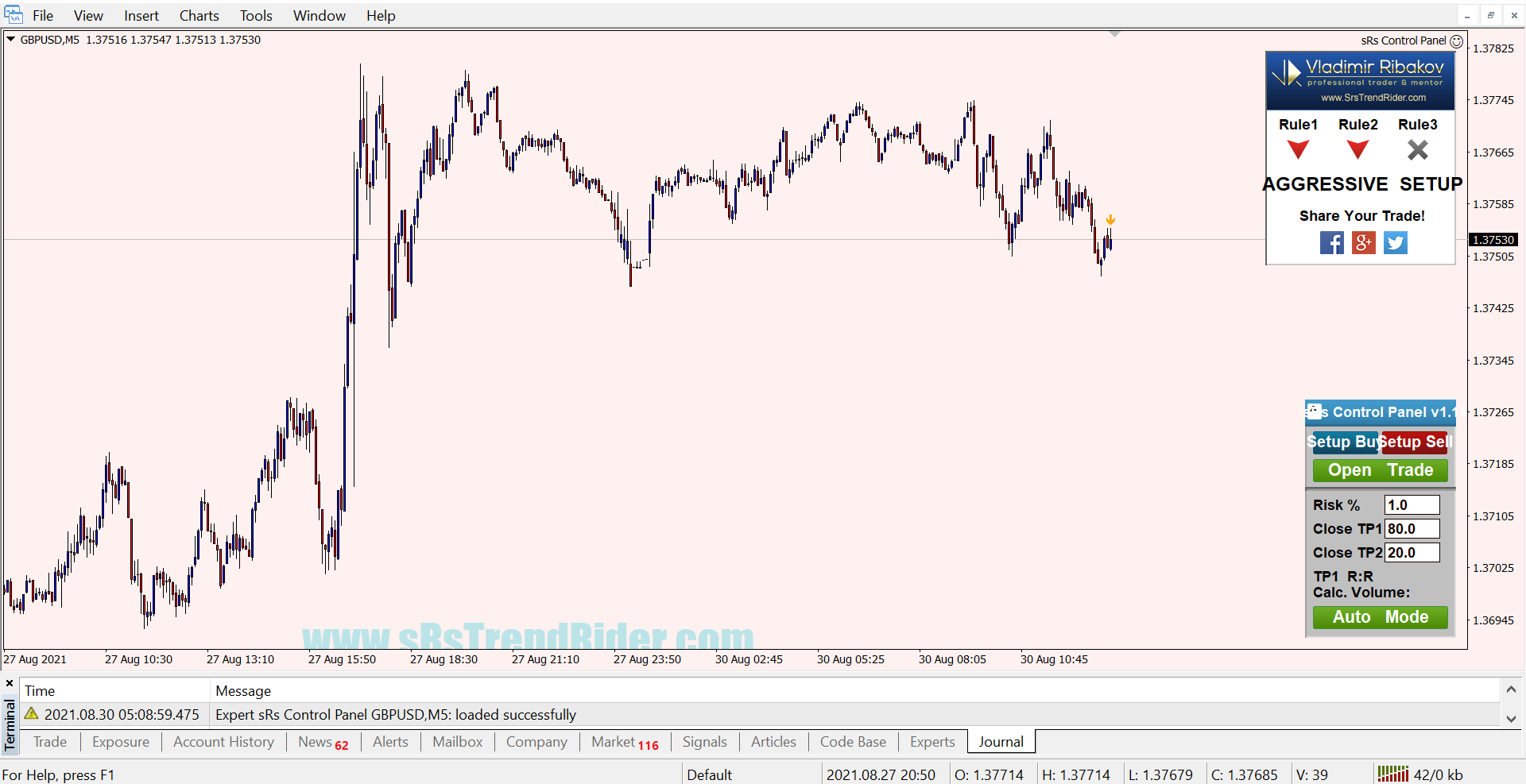Click the Message column header
Image resolution: width=1526 pixels, height=784 pixels.
pyautogui.click(x=243, y=691)
